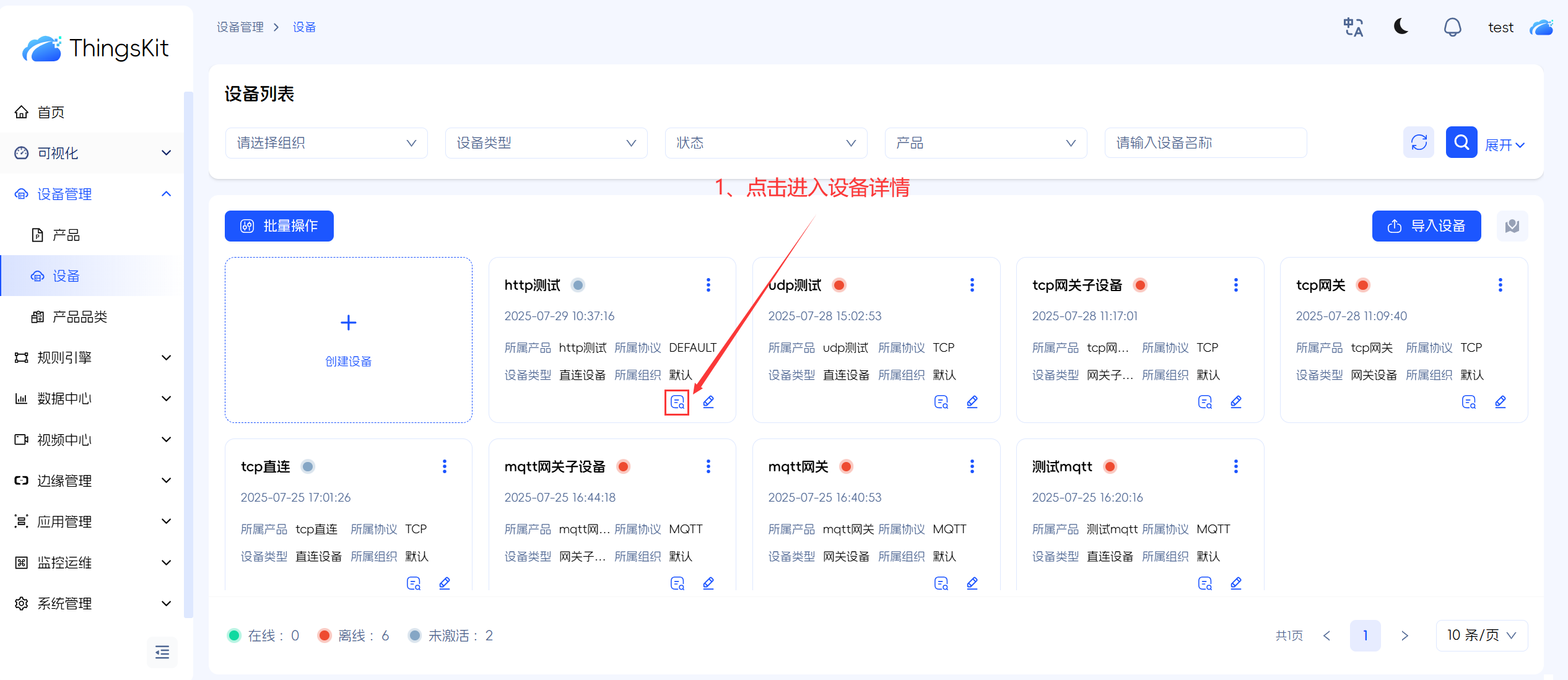Click the 创建设备 add card

[349, 340]
